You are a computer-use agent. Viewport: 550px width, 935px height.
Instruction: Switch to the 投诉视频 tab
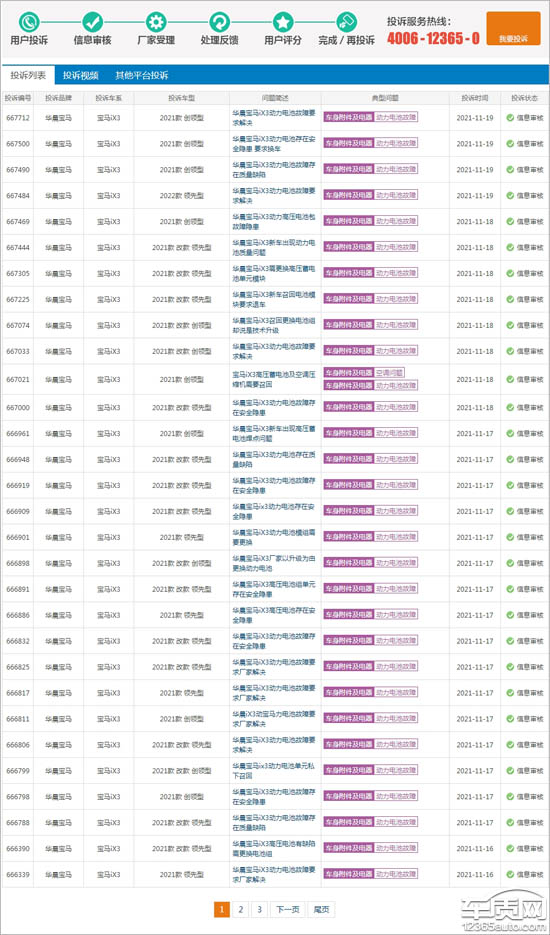[x=81, y=76]
